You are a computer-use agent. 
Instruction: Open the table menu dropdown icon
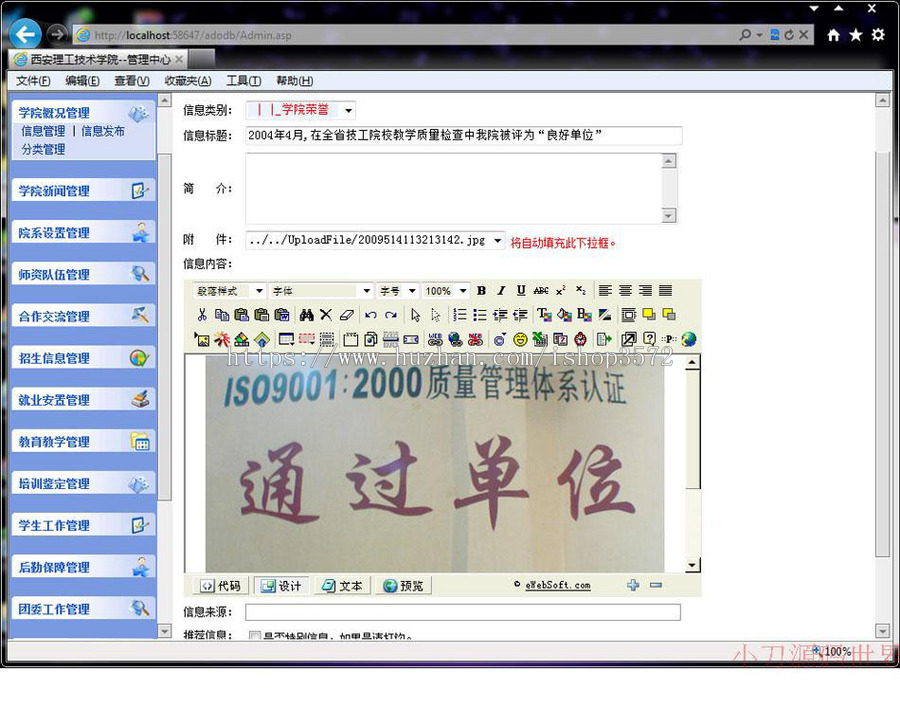pyautogui.click(x=286, y=339)
